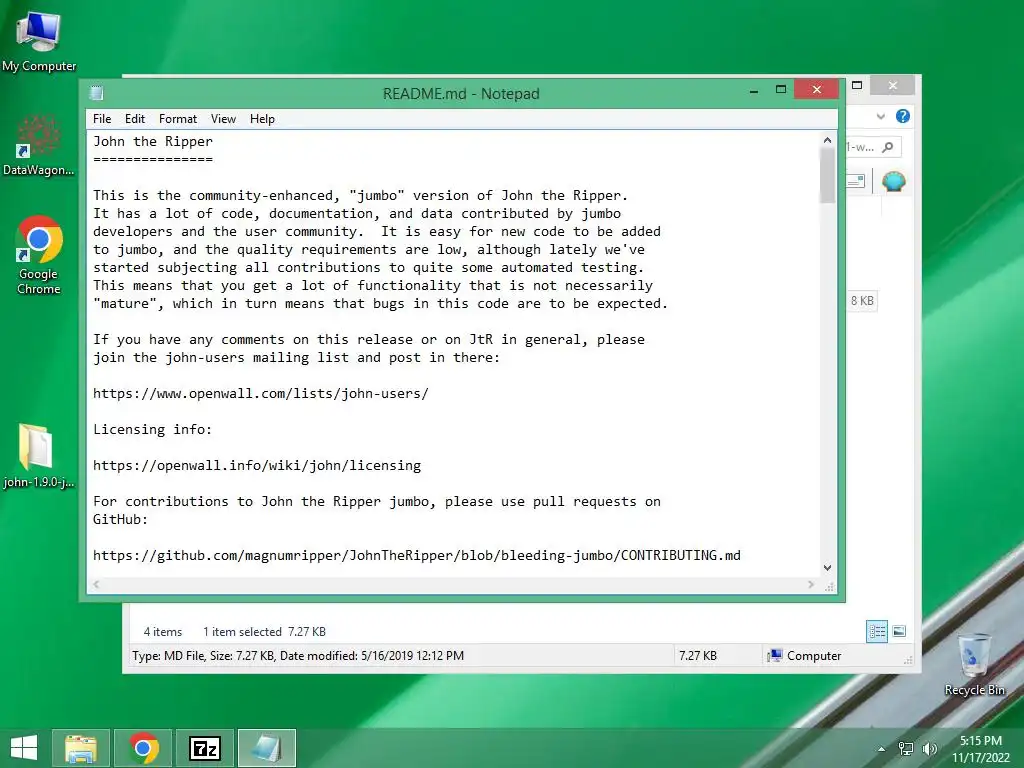The width and height of the screenshot is (1024, 768).
Task: Click the search magnifier in Explorer window
Action: 888,148
